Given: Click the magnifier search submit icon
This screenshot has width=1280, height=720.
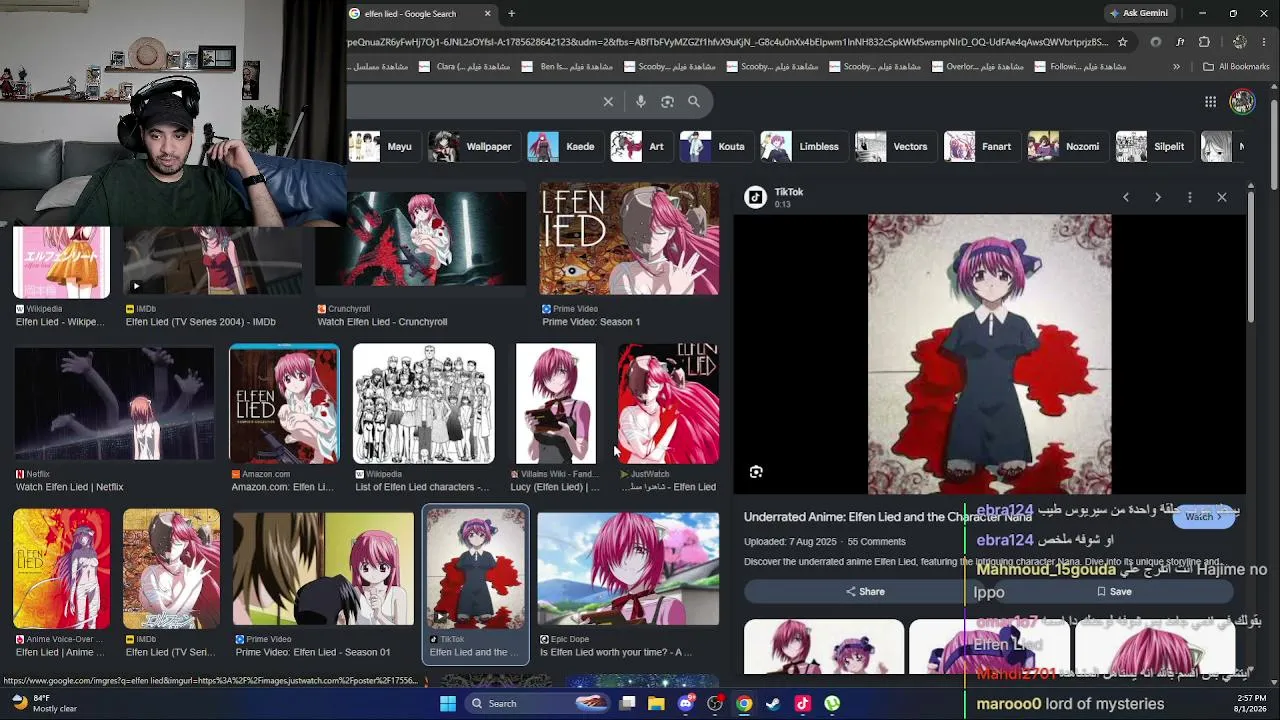Looking at the screenshot, I should 694,101.
